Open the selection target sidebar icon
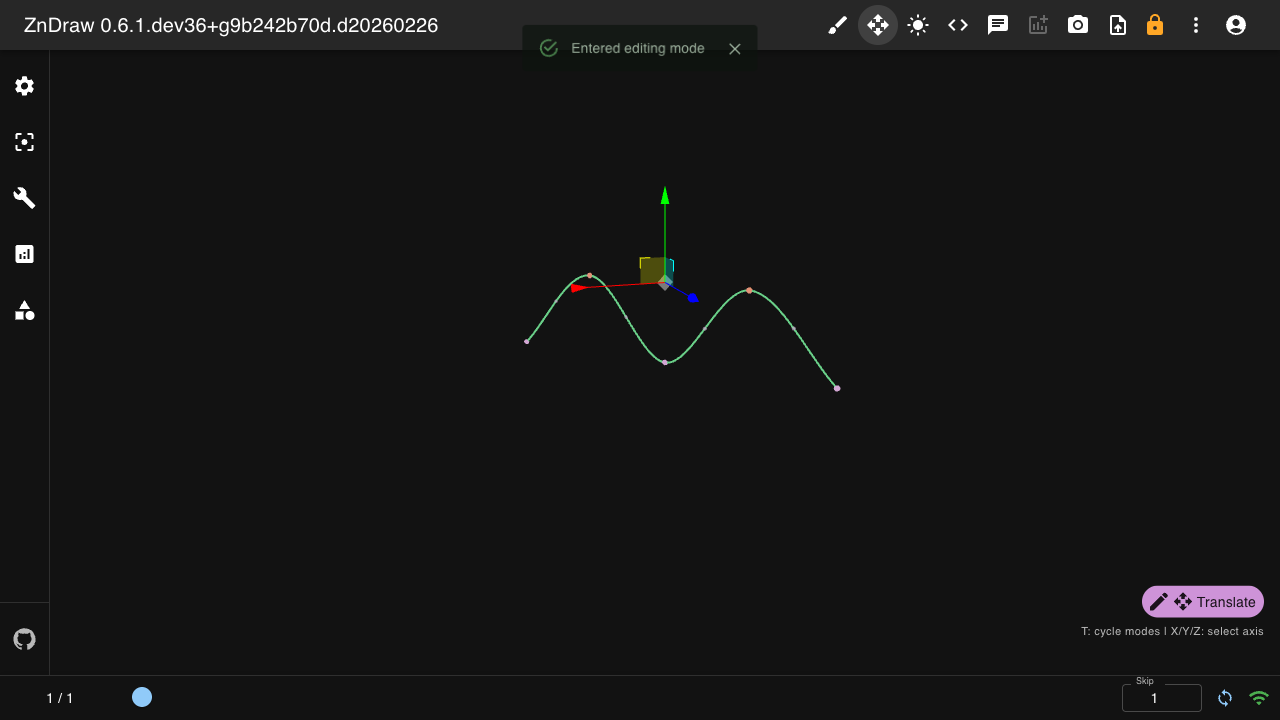1280x720 pixels. coord(25,142)
